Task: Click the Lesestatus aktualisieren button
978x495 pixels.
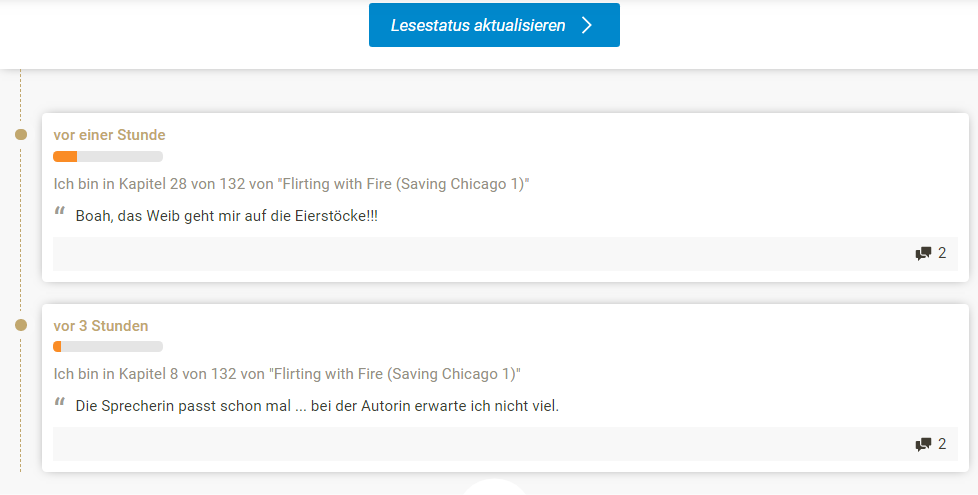Action: point(494,25)
